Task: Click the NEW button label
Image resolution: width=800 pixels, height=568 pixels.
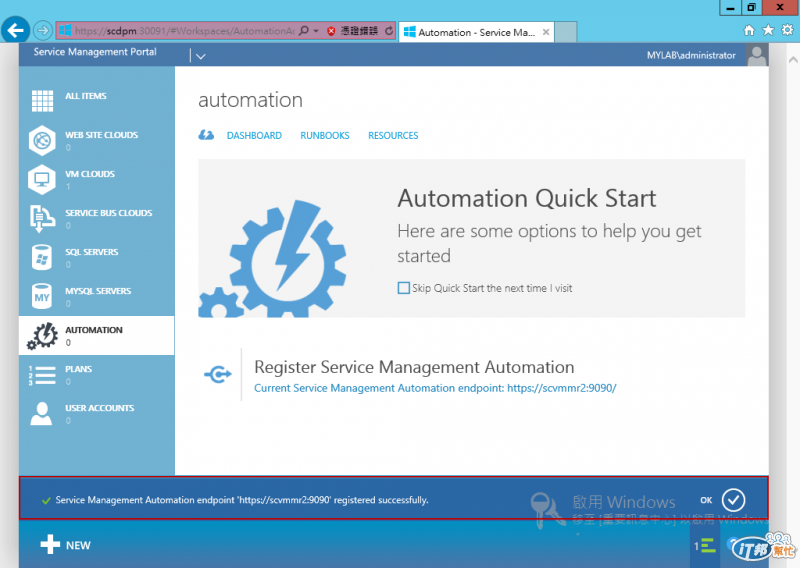Action: [x=78, y=546]
